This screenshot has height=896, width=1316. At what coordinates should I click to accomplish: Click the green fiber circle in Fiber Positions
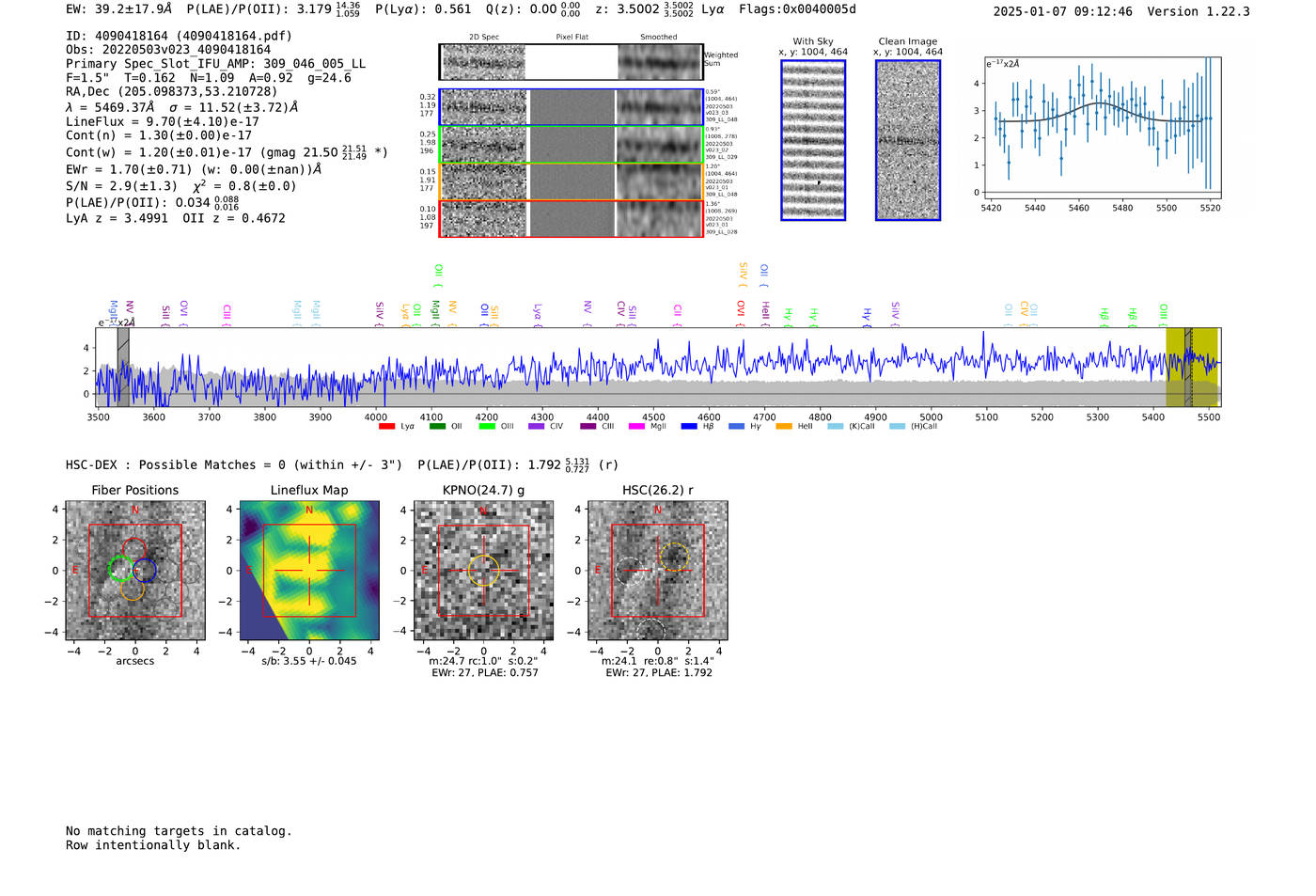(x=121, y=569)
